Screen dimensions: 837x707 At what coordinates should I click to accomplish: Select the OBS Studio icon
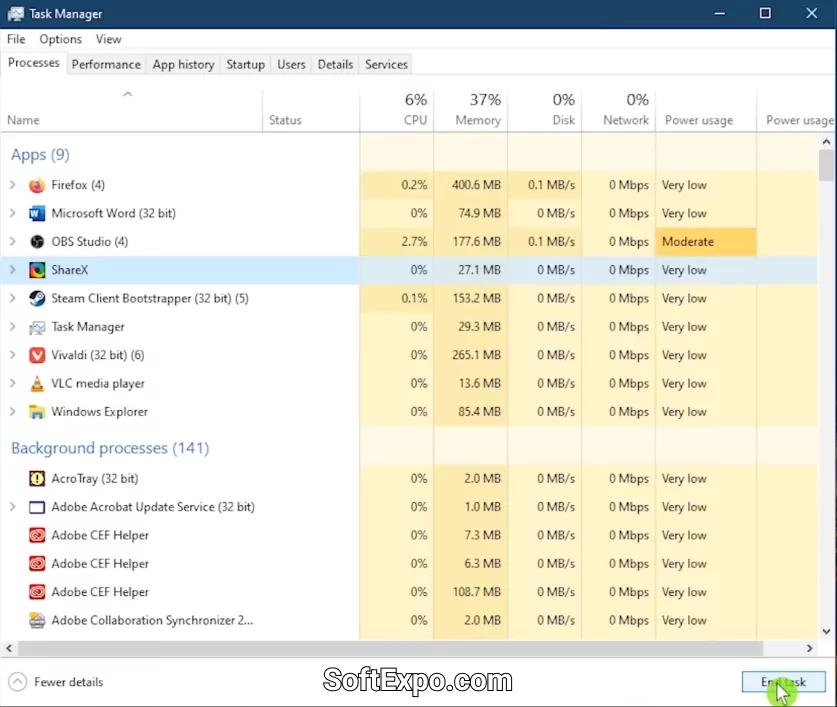click(x=38, y=241)
